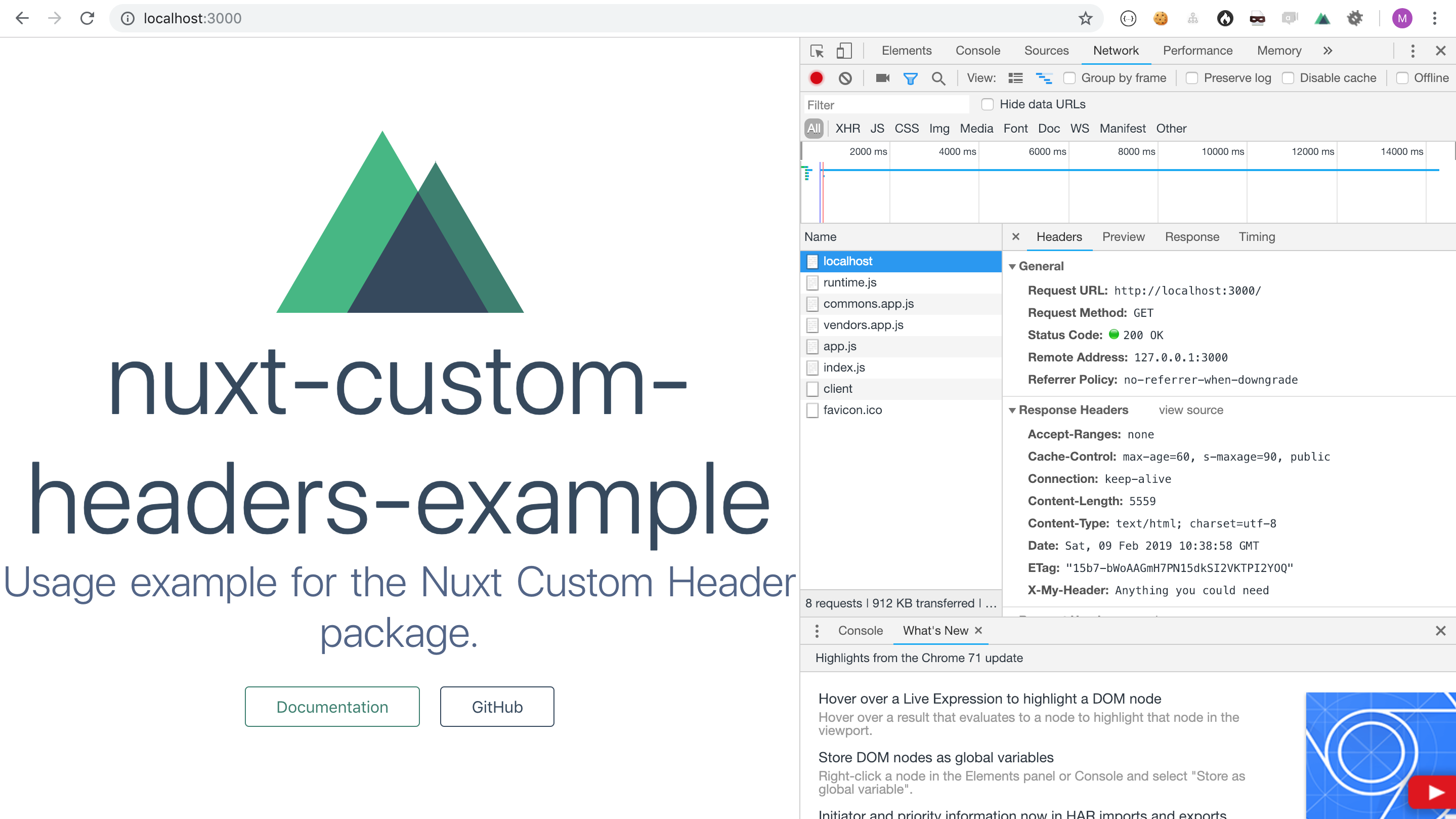Click the network Filter text field
This screenshot has height=819, width=1456.
click(x=886, y=105)
